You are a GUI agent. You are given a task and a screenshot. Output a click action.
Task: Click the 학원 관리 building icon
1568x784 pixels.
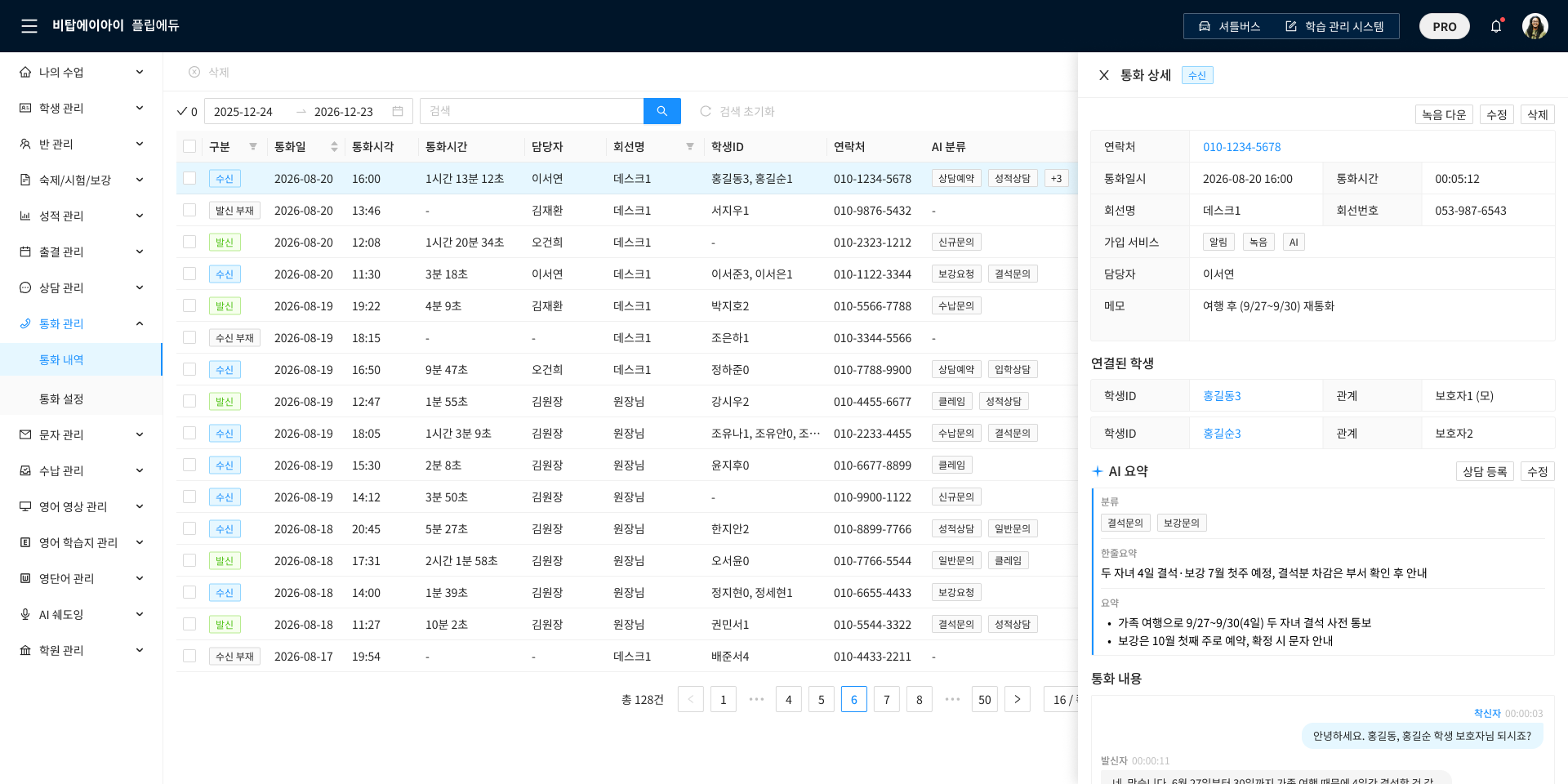pyautogui.click(x=25, y=650)
